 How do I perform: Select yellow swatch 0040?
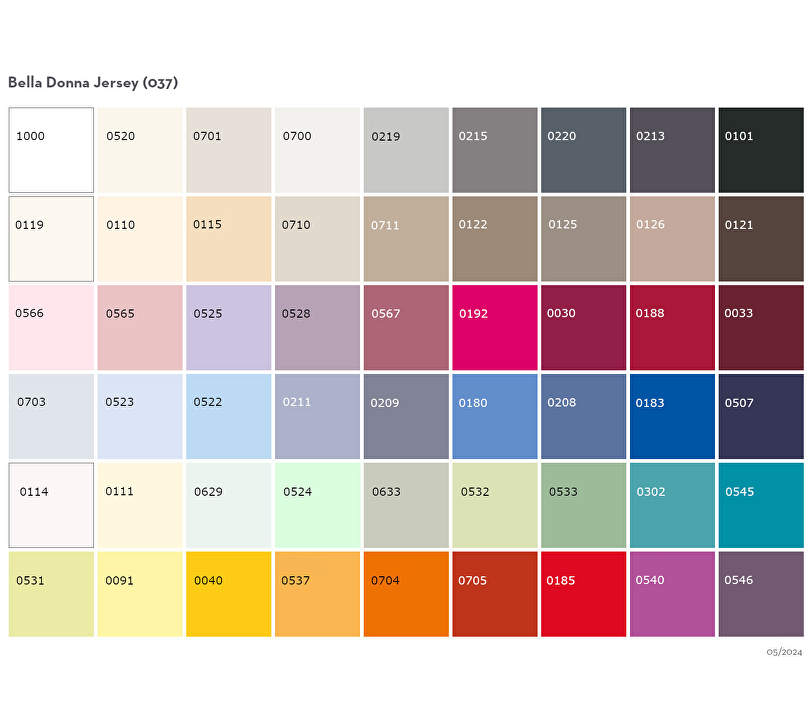coord(228,594)
